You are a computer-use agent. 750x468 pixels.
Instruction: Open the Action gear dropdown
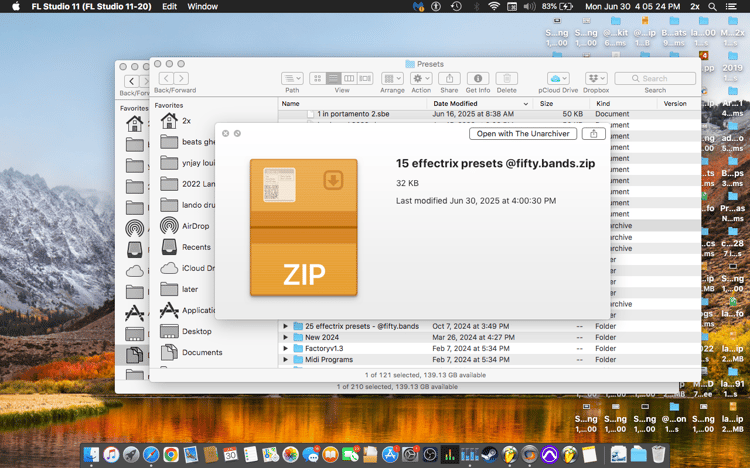(421, 78)
